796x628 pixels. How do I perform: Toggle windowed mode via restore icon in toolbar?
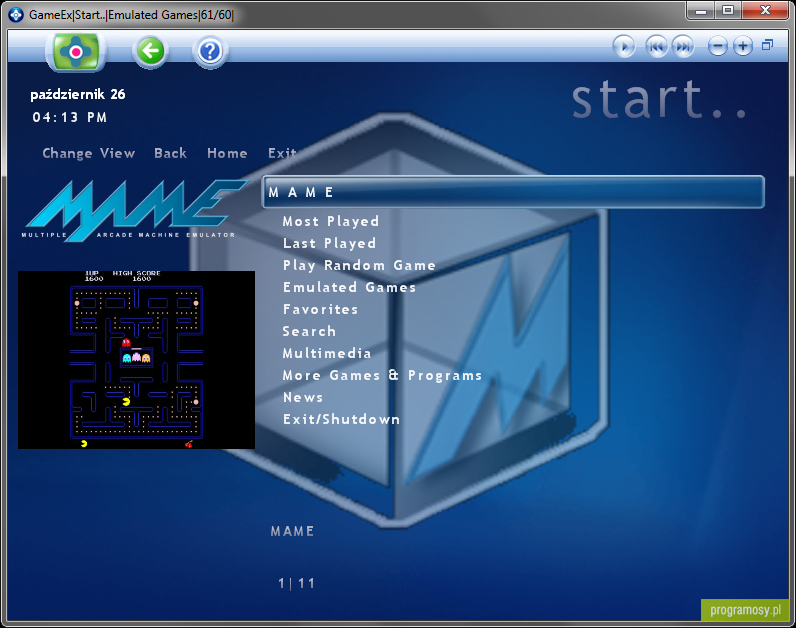click(x=767, y=45)
